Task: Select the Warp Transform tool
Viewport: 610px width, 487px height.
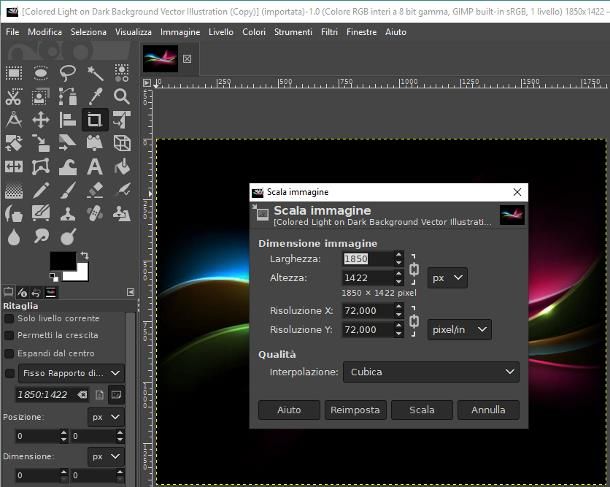Action: tap(68, 167)
